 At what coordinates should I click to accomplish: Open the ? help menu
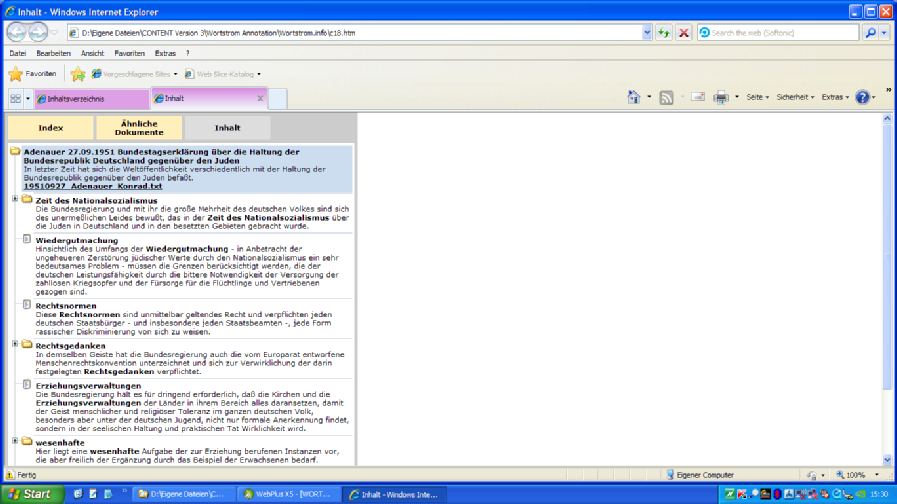click(188, 53)
